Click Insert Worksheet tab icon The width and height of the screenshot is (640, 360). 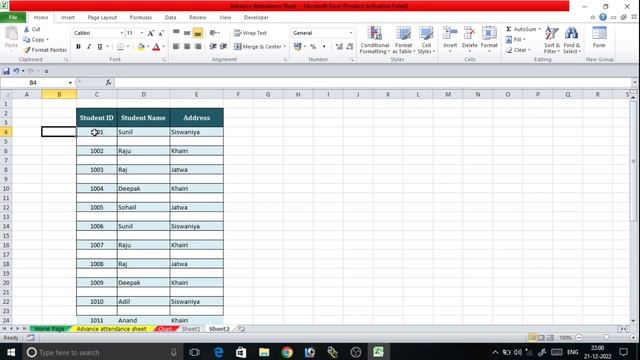(242, 329)
